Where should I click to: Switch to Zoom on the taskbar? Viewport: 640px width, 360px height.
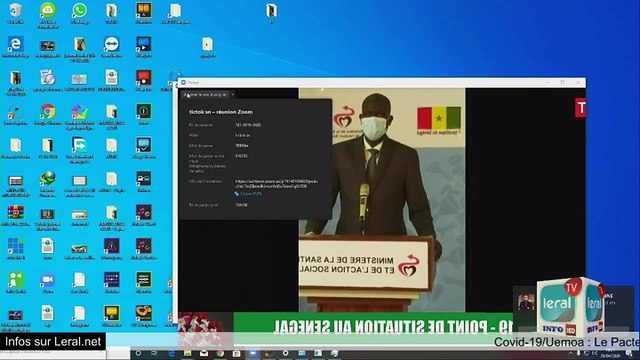[x=253, y=353]
